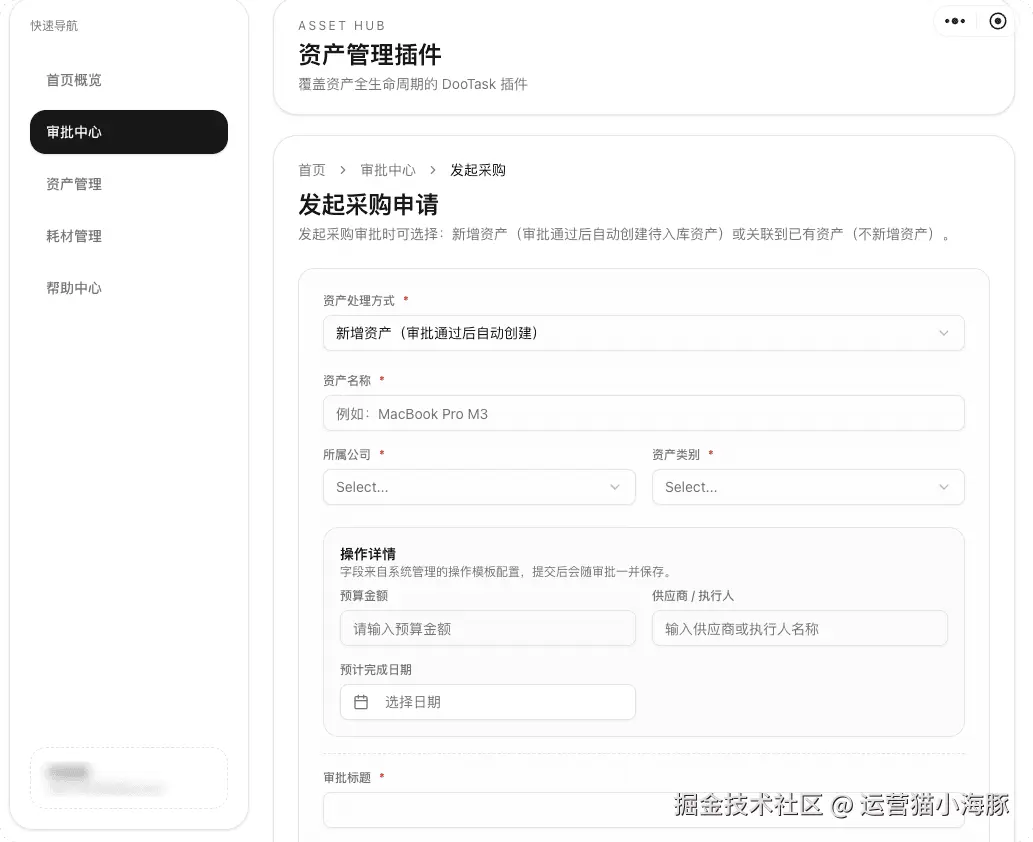Focus the 预算金额 input field

click(x=488, y=629)
